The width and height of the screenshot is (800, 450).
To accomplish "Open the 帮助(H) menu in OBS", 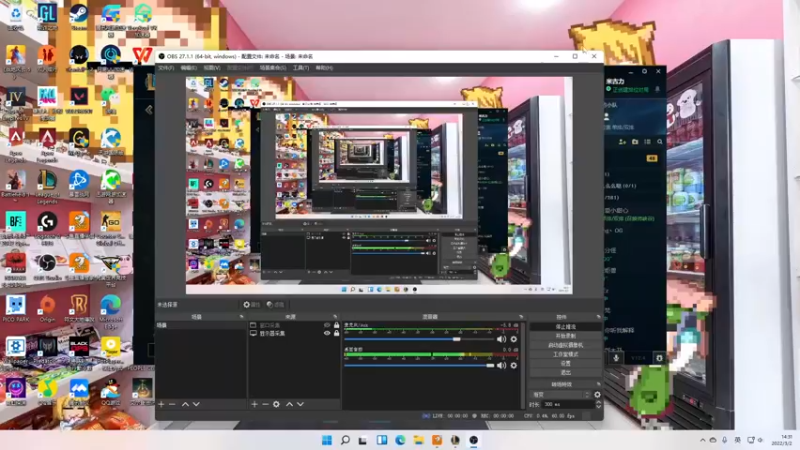I will tap(324, 68).
